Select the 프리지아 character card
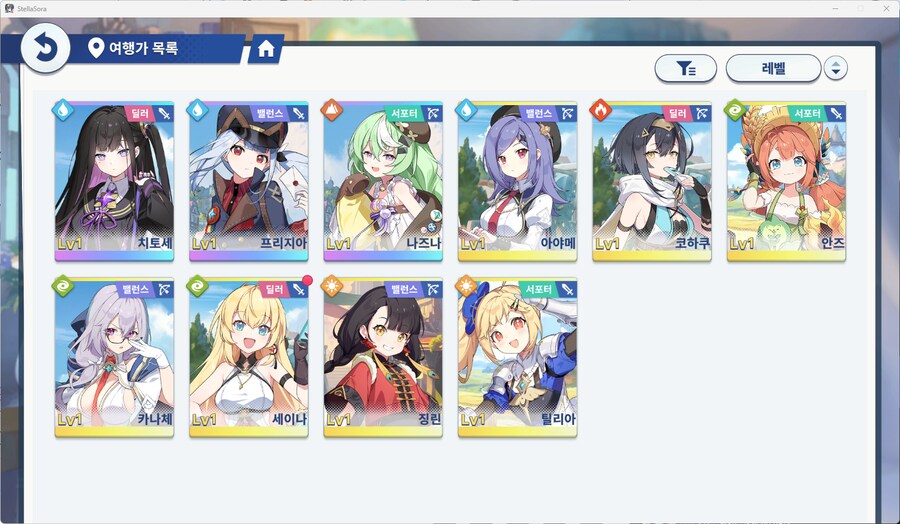The image size is (900, 524). pyautogui.click(x=249, y=181)
